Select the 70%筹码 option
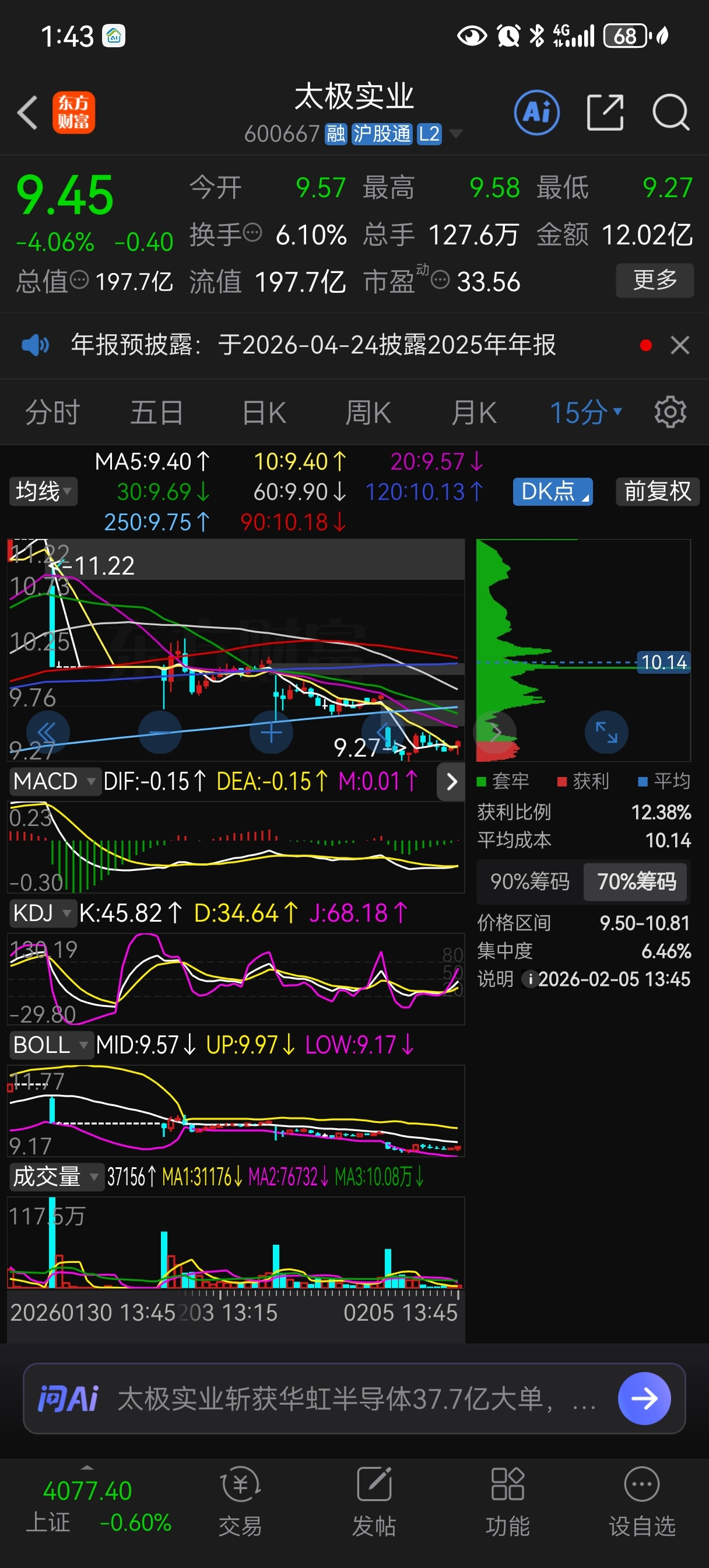This screenshot has height=1568, width=709. click(x=636, y=881)
